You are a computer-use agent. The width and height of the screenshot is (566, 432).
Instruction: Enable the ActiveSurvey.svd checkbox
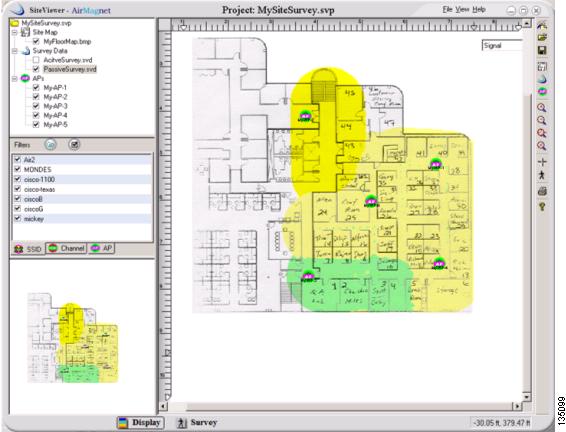coord(36,60)
